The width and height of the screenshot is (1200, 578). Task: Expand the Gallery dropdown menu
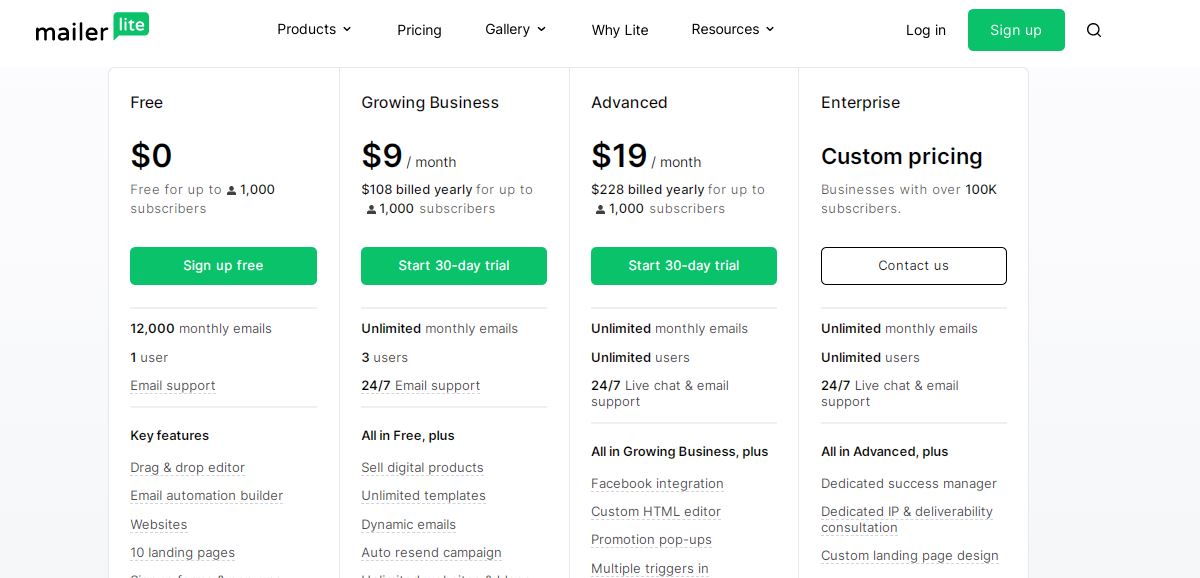515,29
